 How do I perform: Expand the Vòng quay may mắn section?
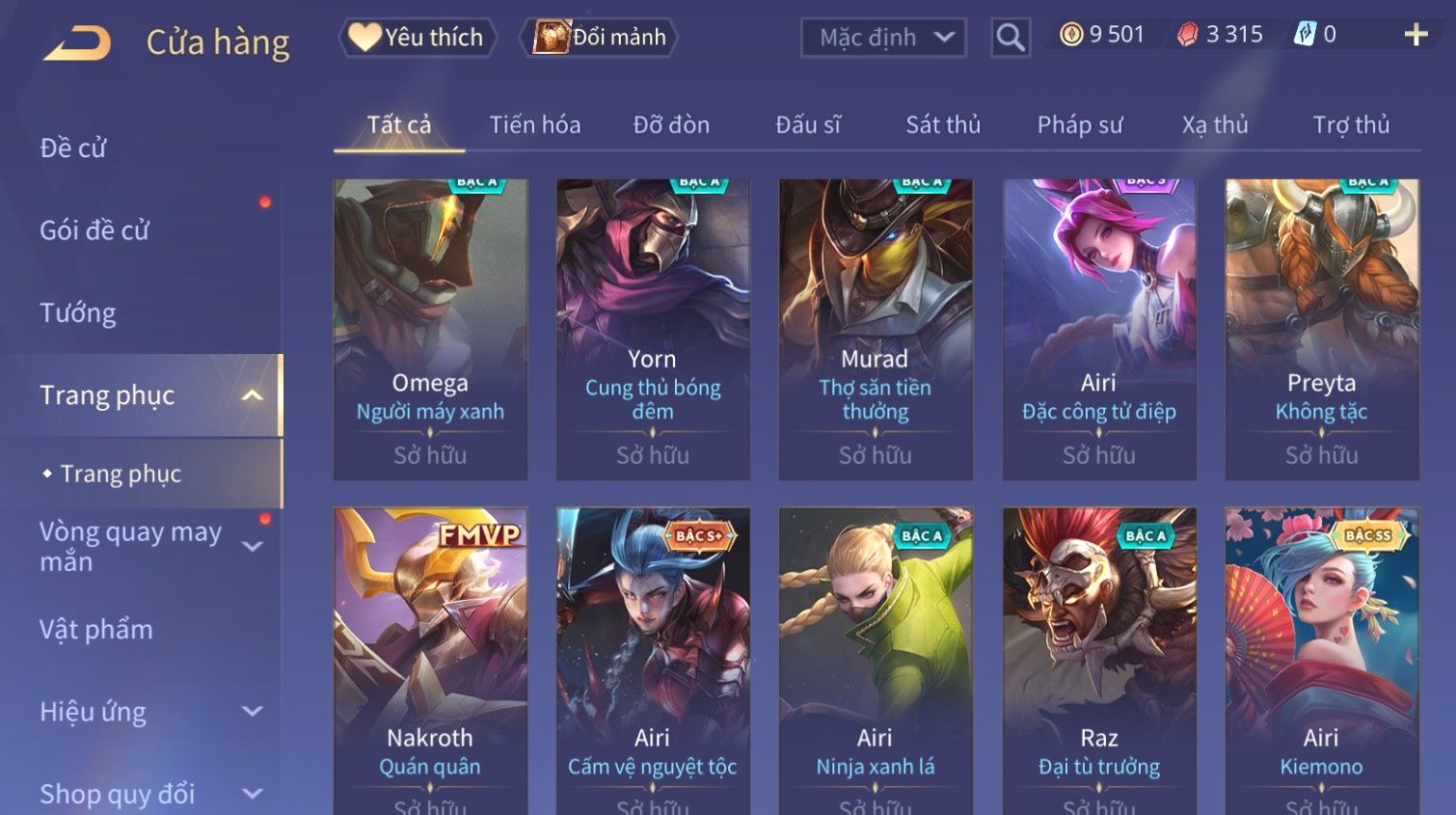coord(253,547)
